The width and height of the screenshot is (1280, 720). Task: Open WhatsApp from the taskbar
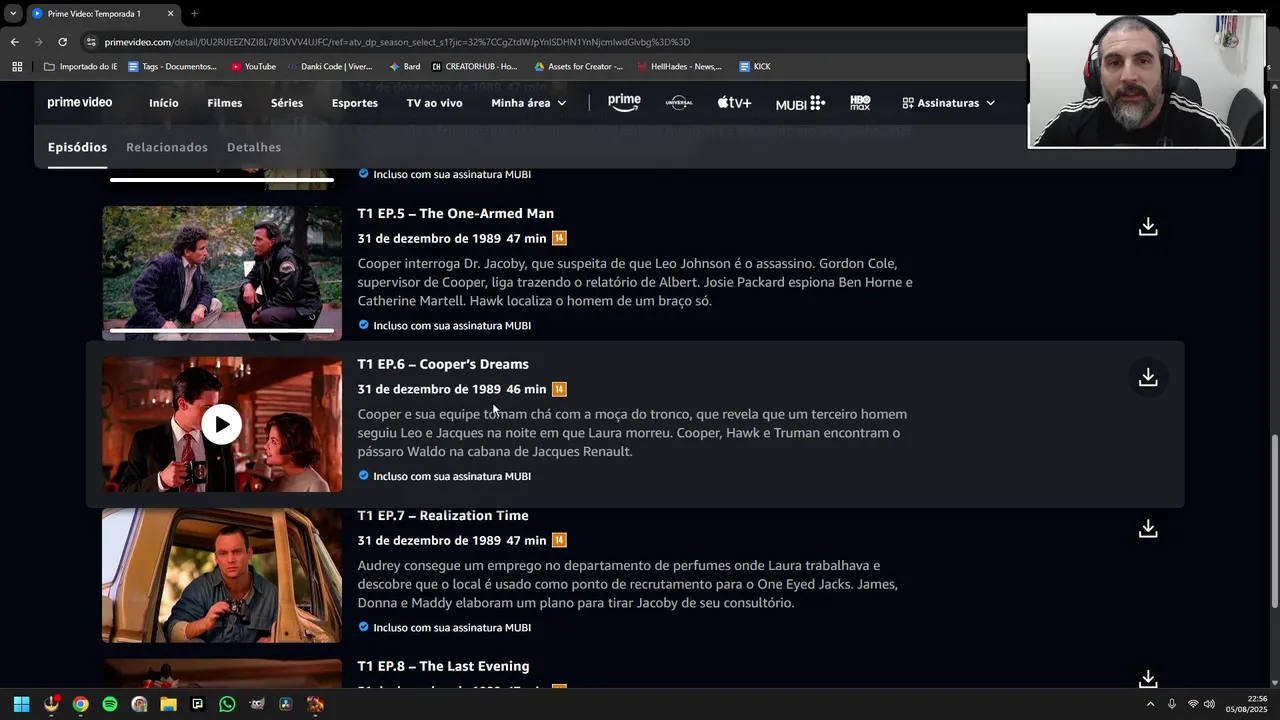(x=227, y=704)
